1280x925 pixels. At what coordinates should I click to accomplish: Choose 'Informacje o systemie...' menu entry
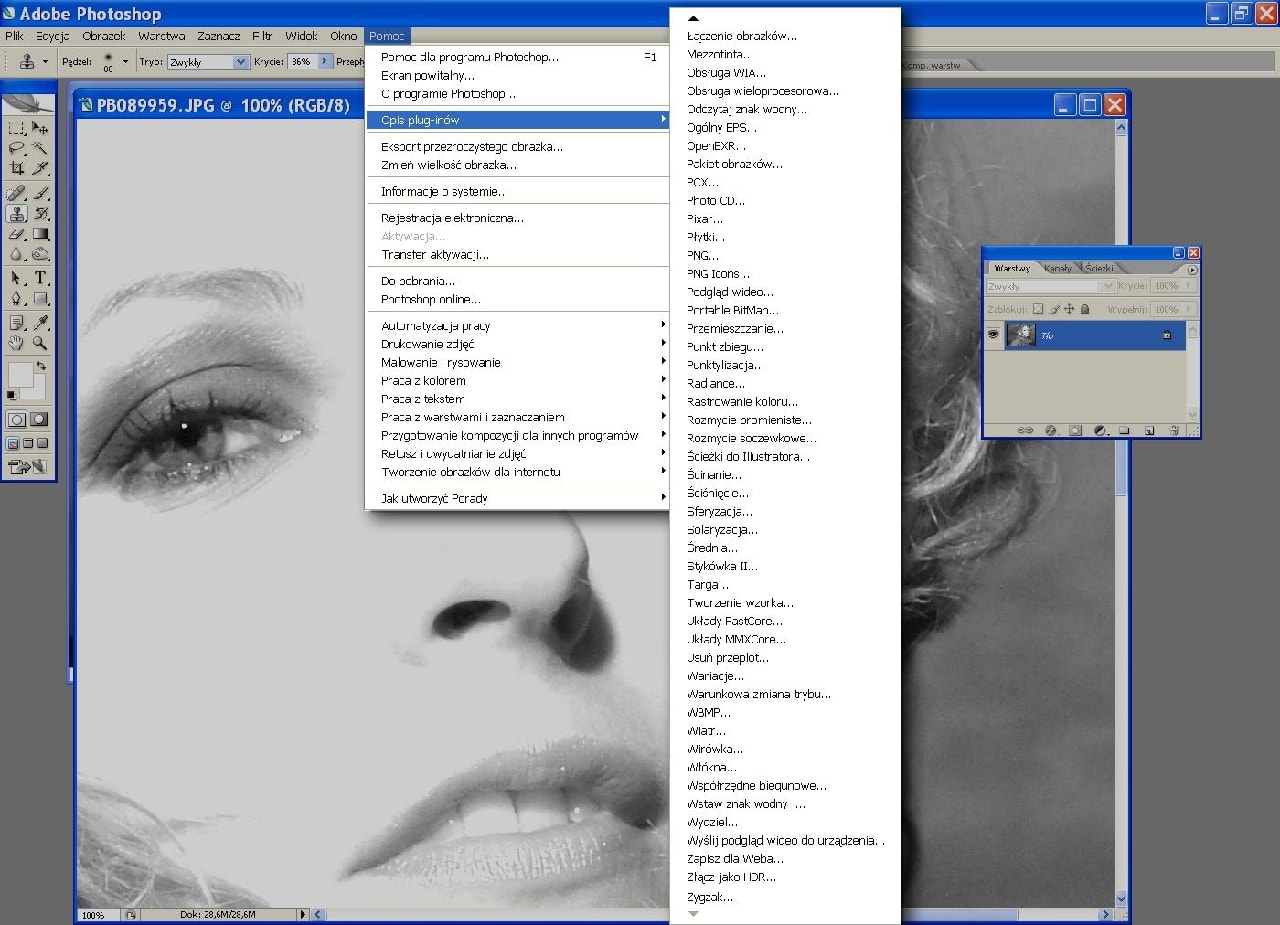pyautogui.click(x=443, y=192)
